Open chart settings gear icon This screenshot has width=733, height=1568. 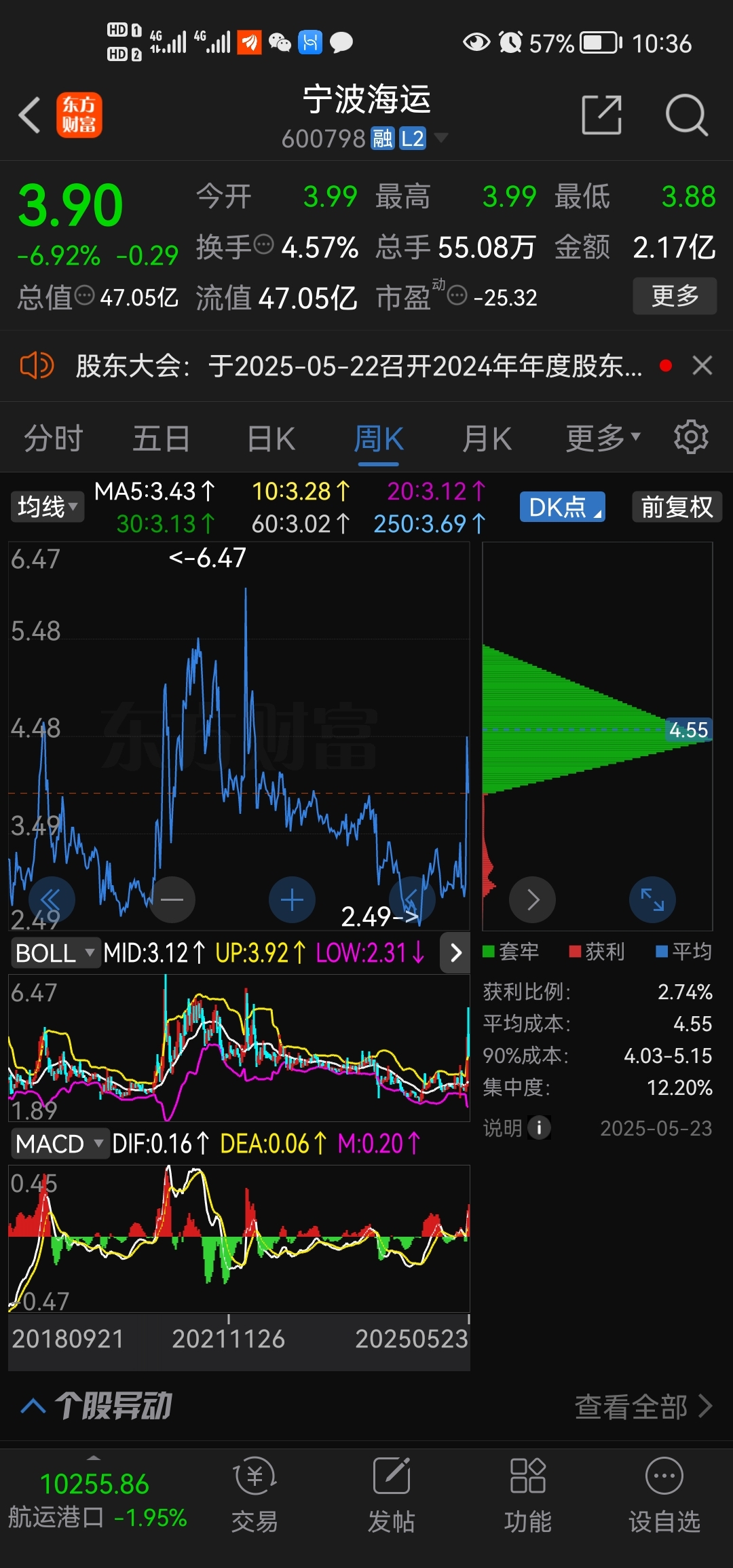point(691,437)
